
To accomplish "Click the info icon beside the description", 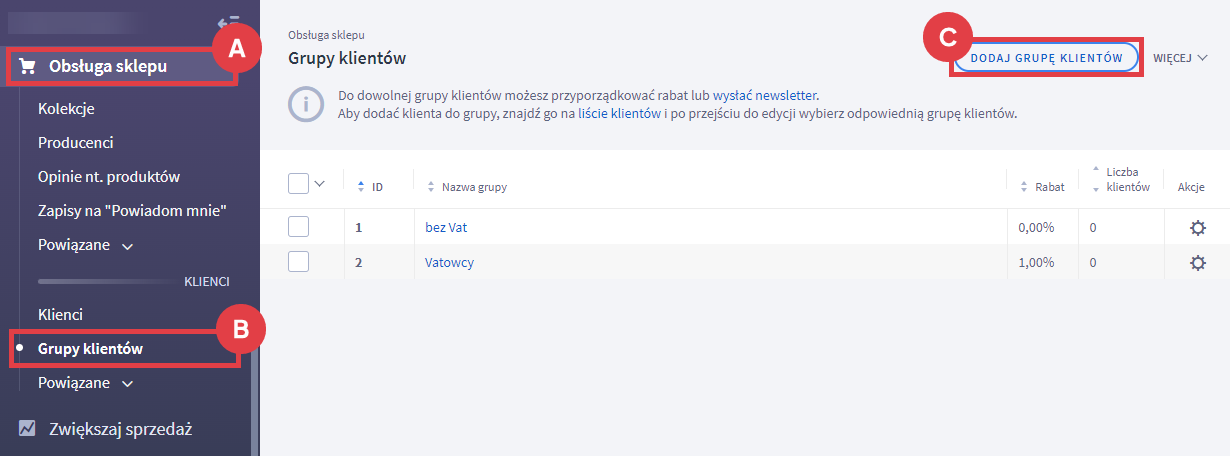I will pyautogui.click(x=306, y=104).
